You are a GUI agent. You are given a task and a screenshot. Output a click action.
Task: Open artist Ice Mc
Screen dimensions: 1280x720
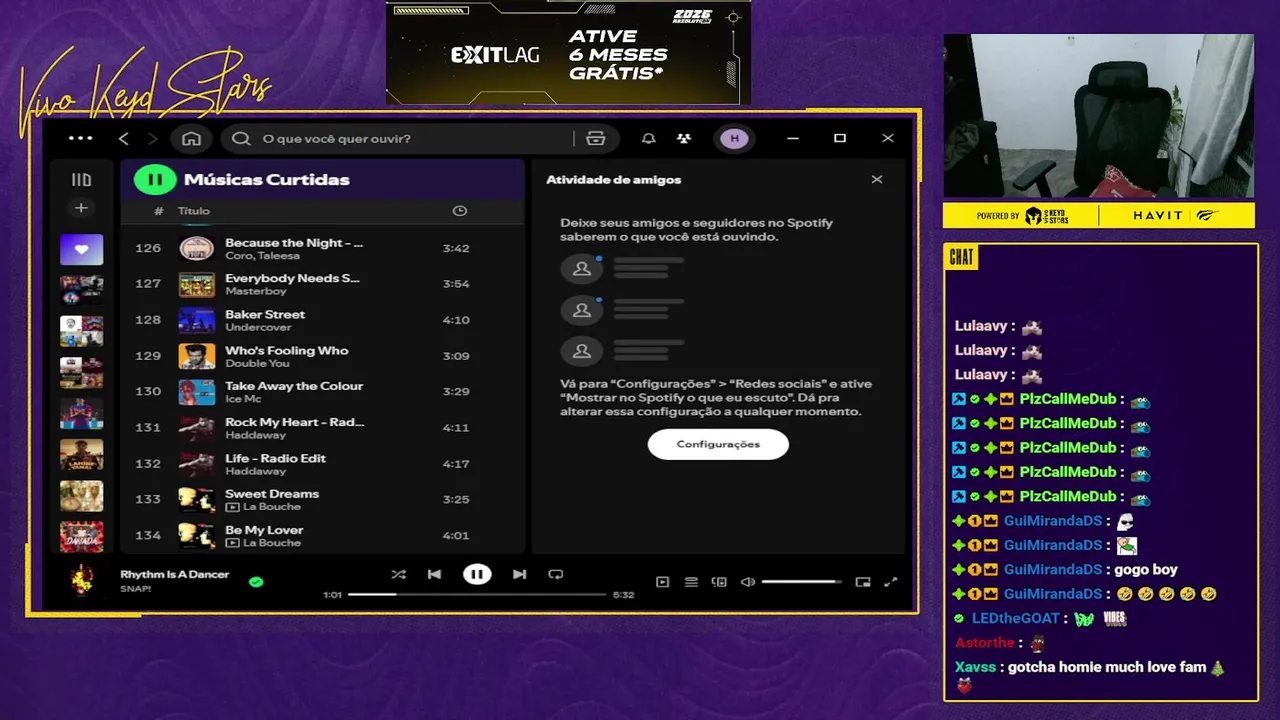pos(243,399)
